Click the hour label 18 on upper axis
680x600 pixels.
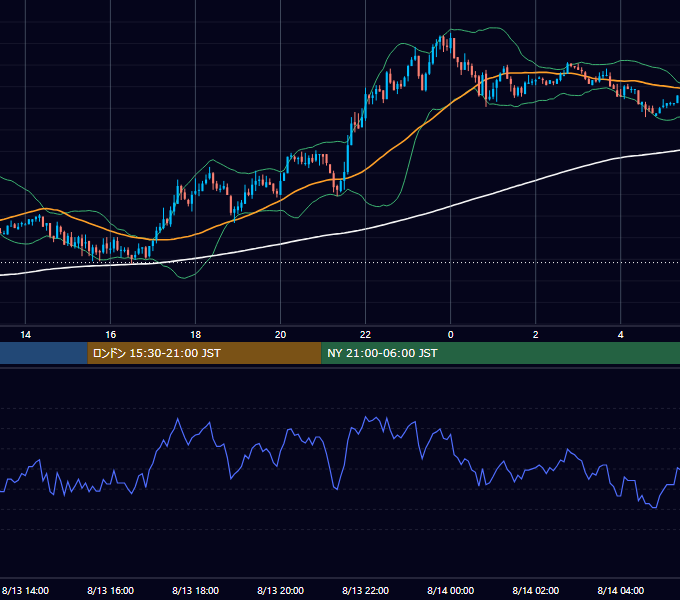point(196,335)
